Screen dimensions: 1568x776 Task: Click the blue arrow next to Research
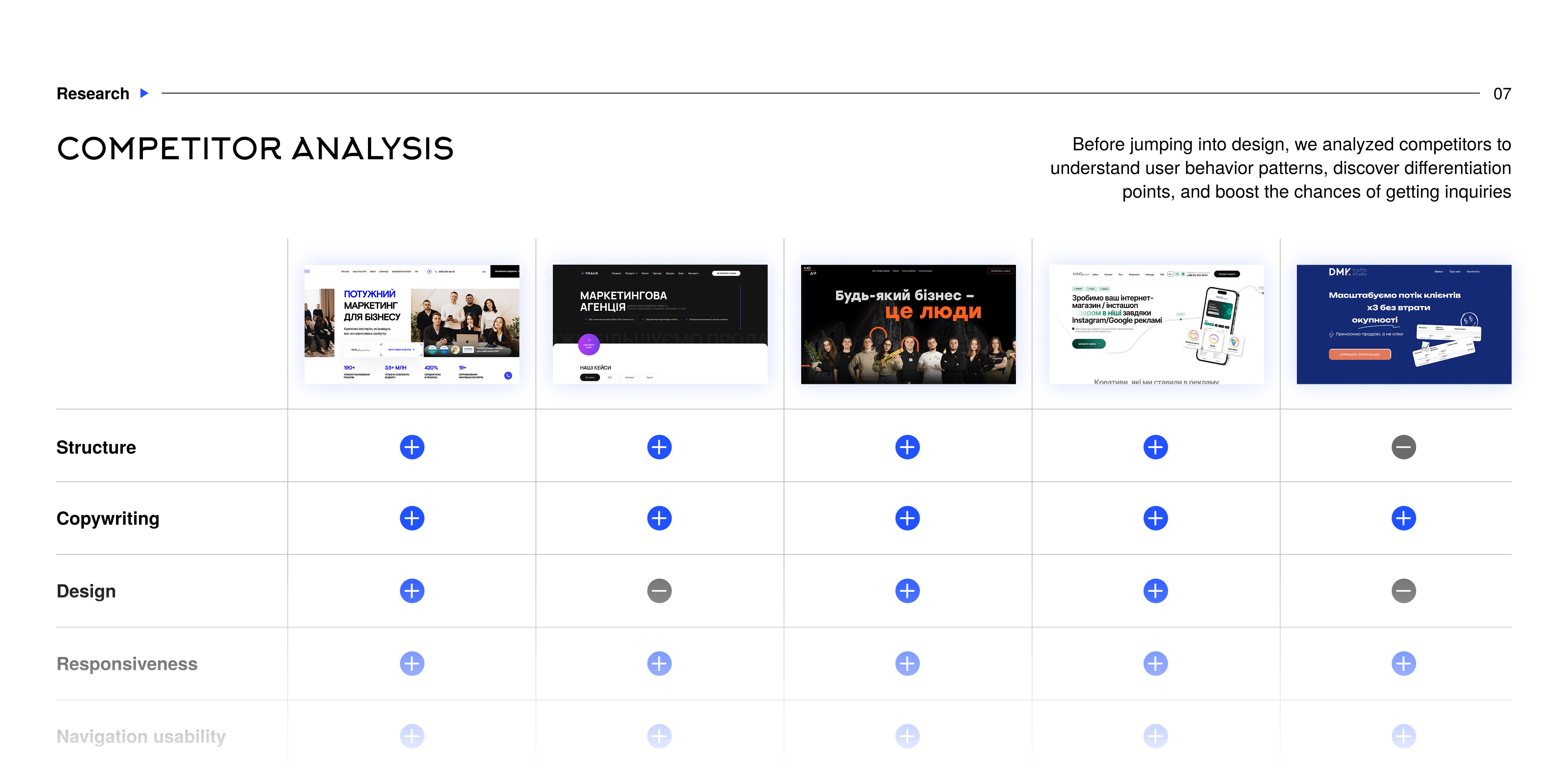click(x=144, y=93)
